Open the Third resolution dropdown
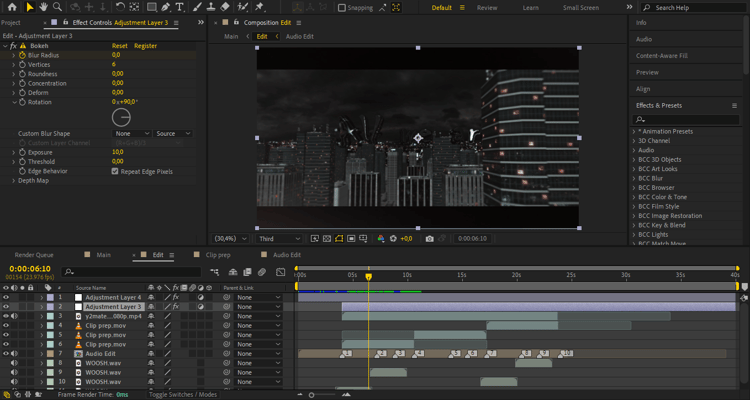The image size is (750, 400). 280,239
